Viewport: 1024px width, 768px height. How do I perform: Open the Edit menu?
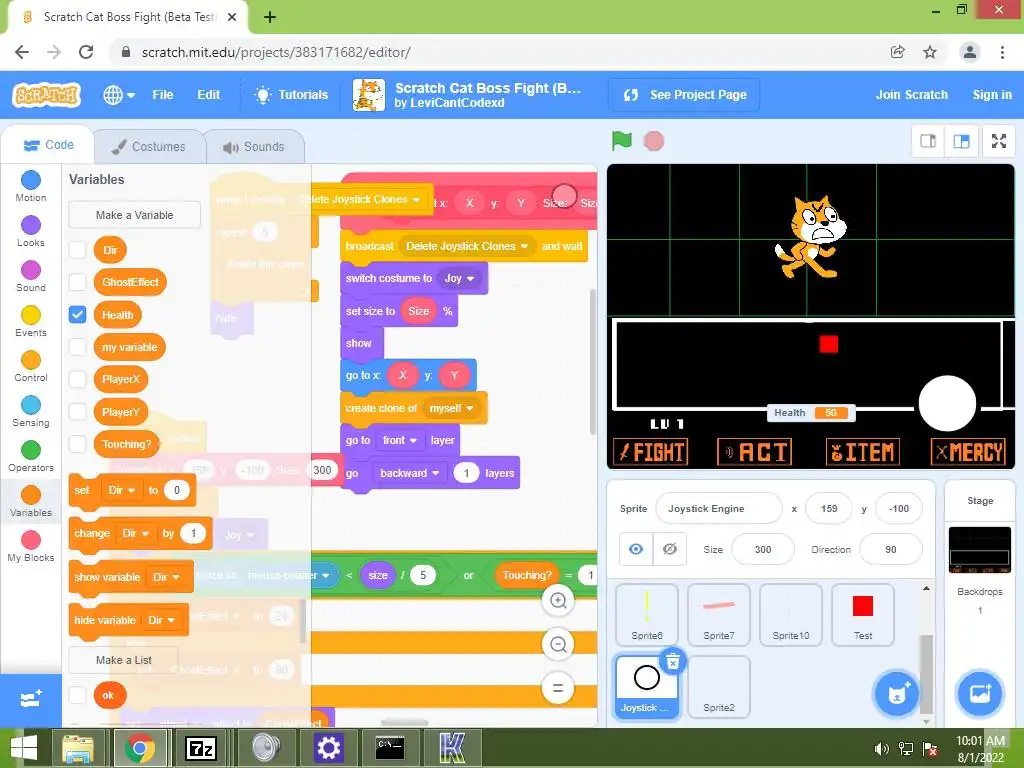tap(208, 95)
